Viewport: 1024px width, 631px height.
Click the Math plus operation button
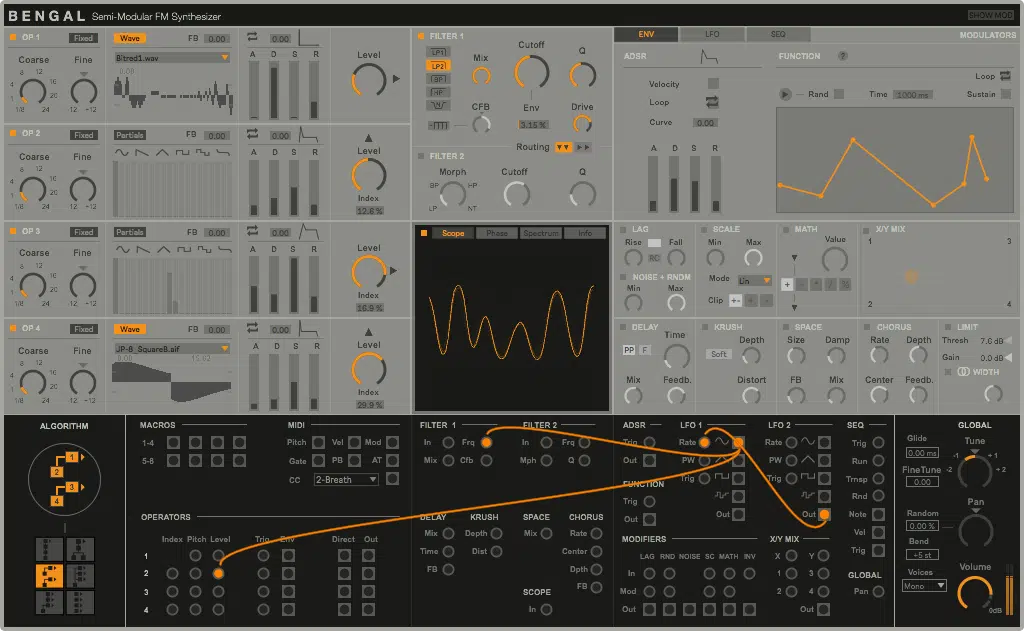787,285
